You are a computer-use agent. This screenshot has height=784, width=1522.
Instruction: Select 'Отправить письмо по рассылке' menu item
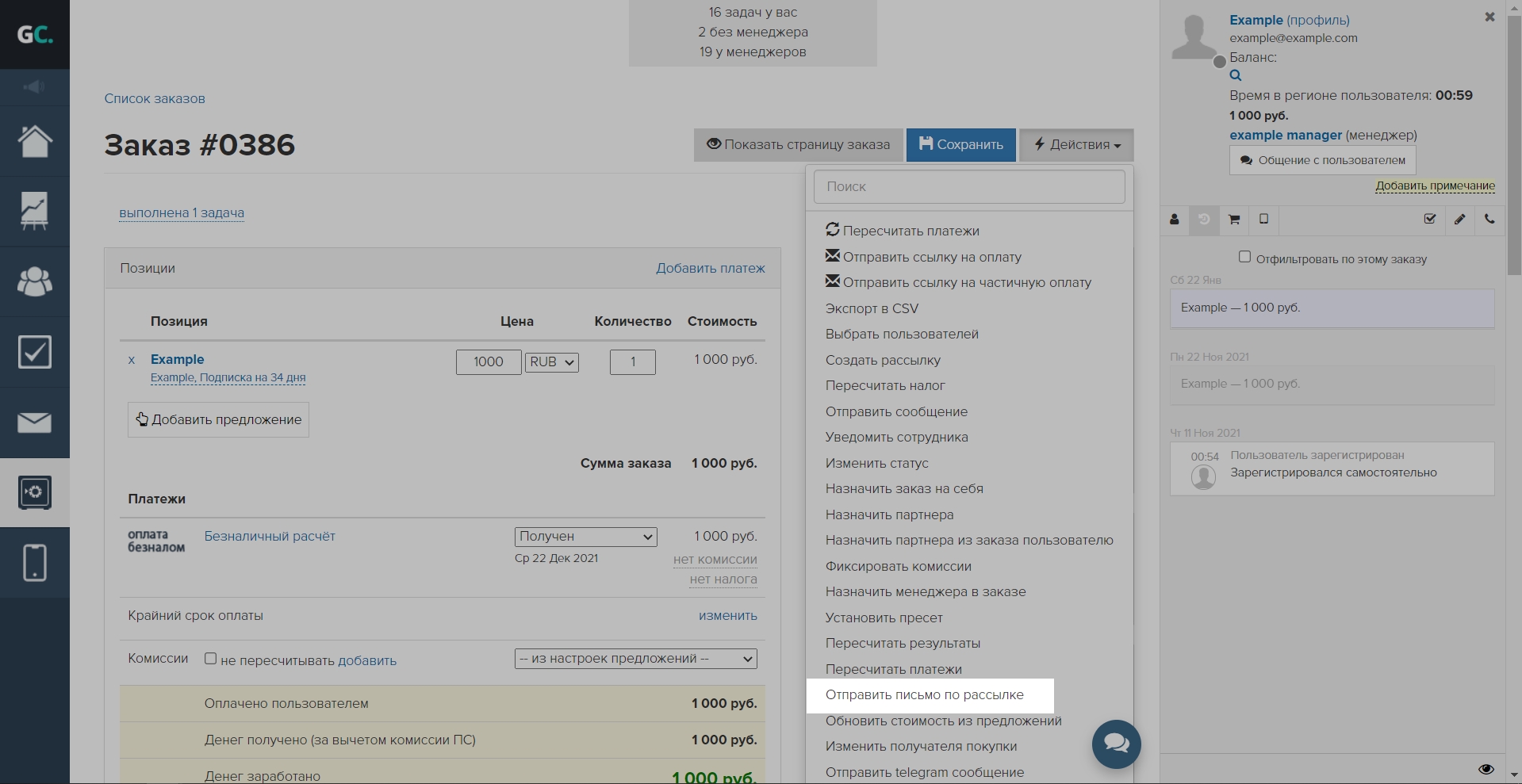(924, 695)
